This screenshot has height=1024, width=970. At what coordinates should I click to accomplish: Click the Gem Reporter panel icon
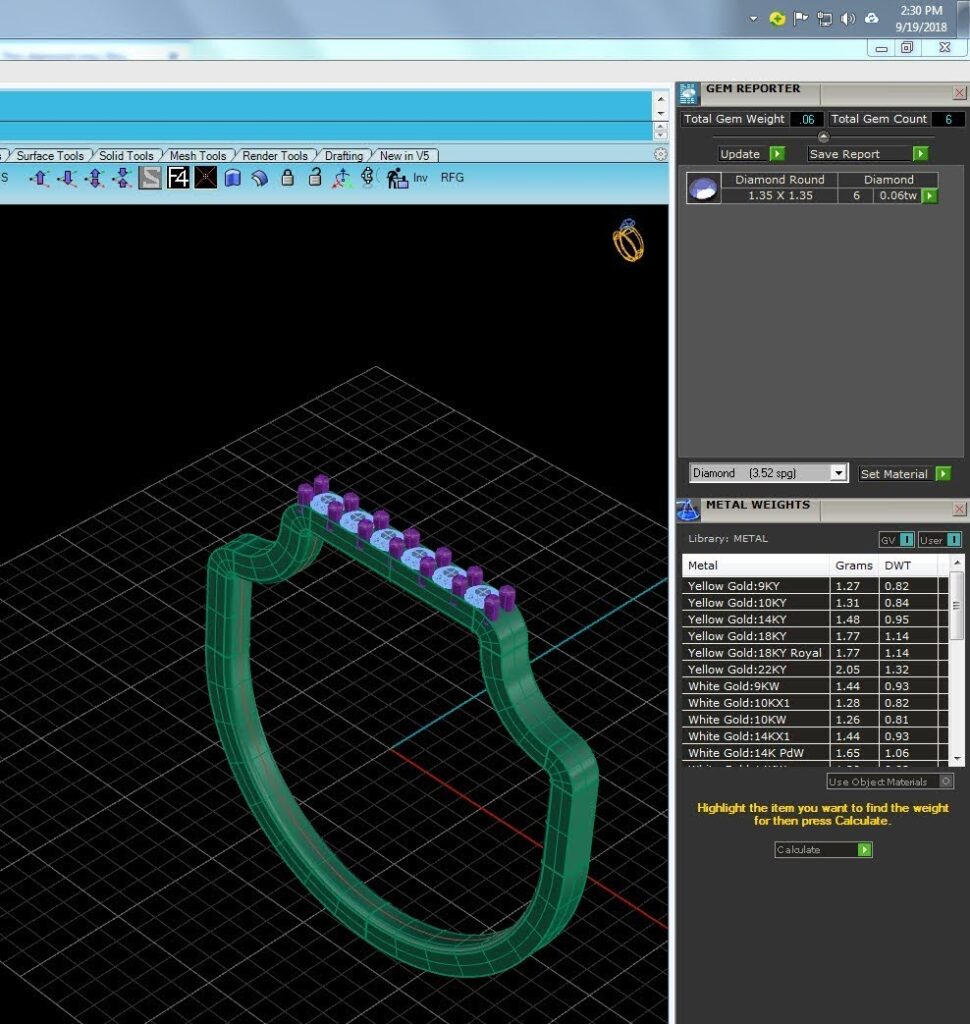click(x=688, y=94)
